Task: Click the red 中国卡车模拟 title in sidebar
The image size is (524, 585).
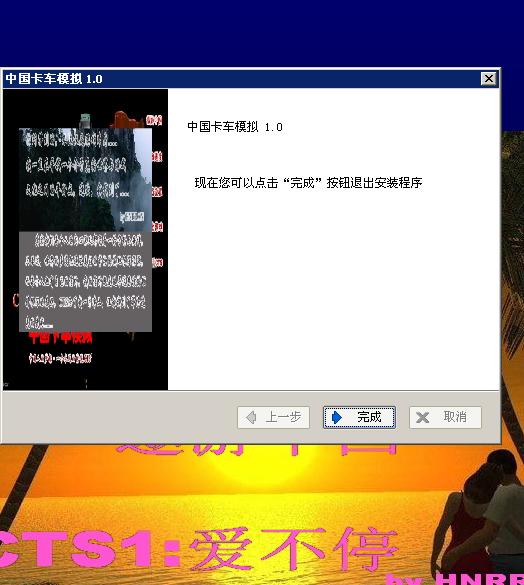Action: (x=60, y=338)
